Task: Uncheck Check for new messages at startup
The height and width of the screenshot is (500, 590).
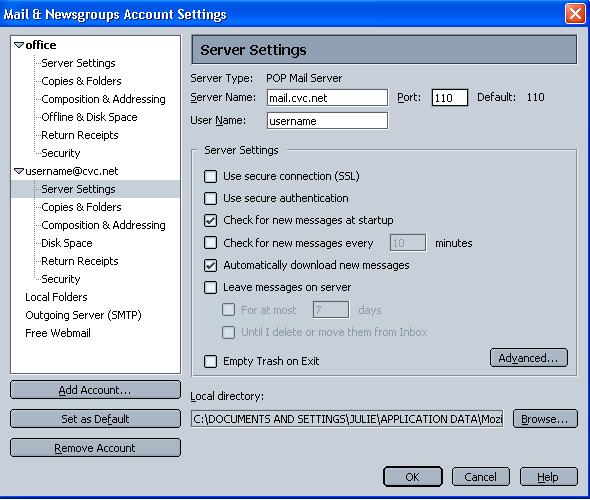Action: [210, 220]
